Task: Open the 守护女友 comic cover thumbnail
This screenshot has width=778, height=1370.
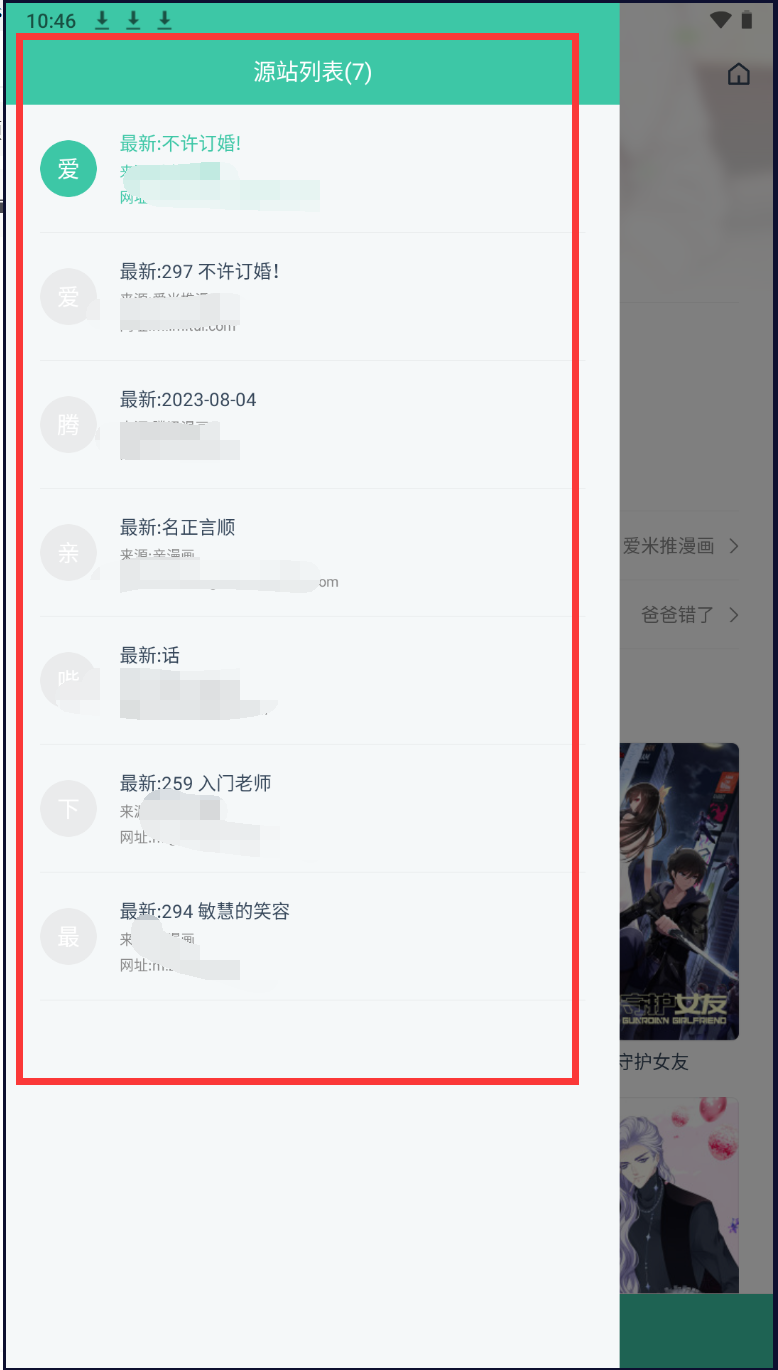Action: pos(679,891)
